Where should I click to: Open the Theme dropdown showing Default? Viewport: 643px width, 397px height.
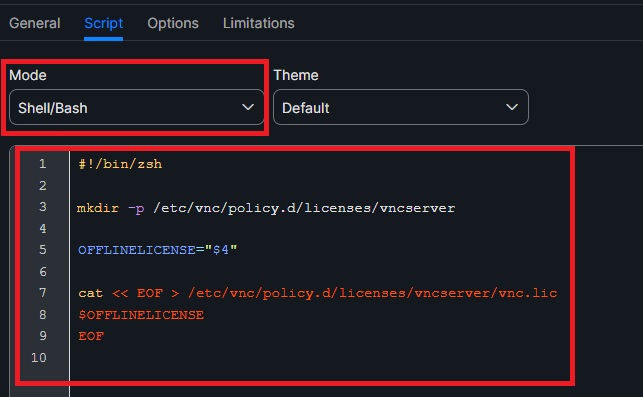click(x=401, y=107)
